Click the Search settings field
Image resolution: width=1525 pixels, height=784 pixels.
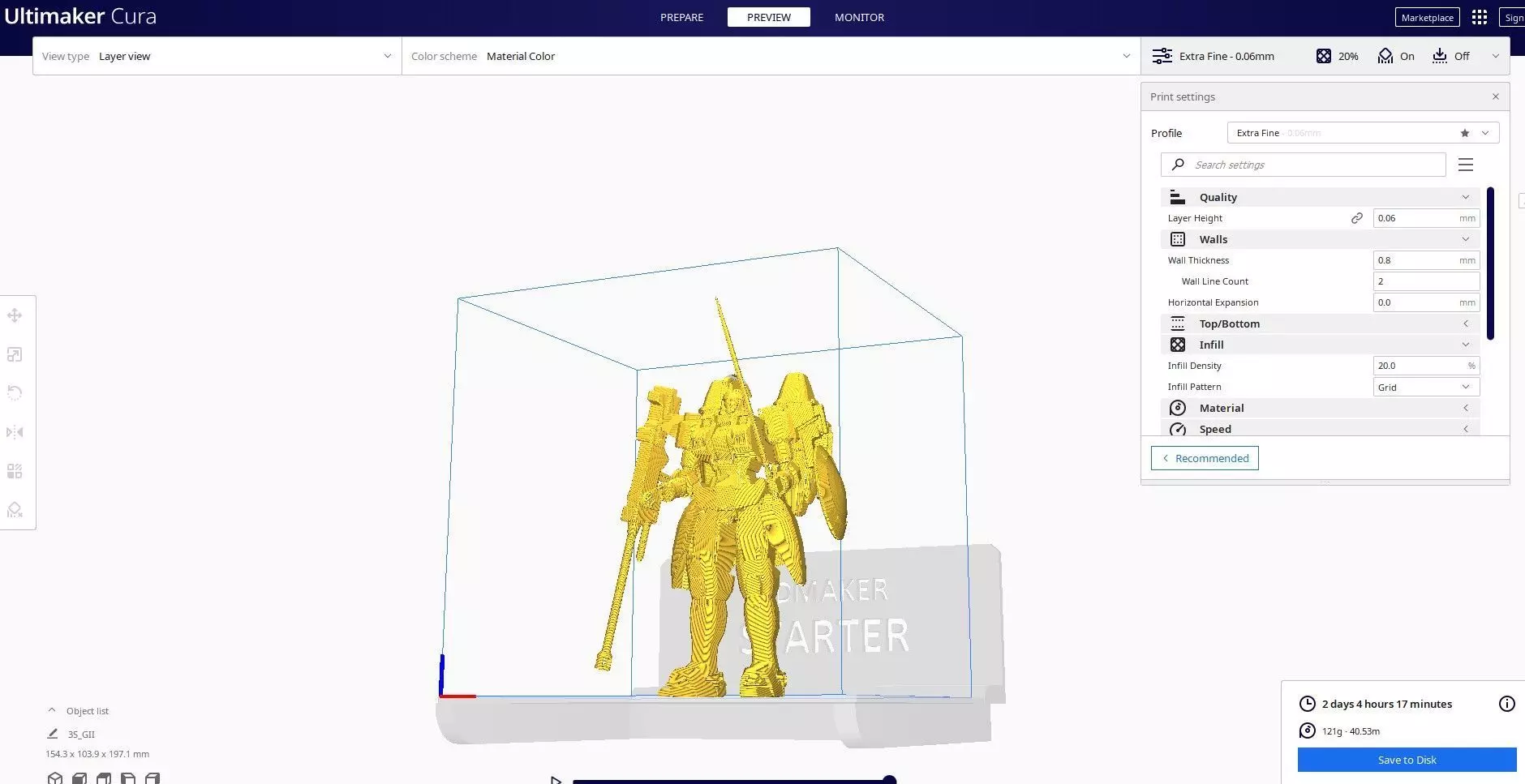pyautogui.click(x=1304, y=165)
